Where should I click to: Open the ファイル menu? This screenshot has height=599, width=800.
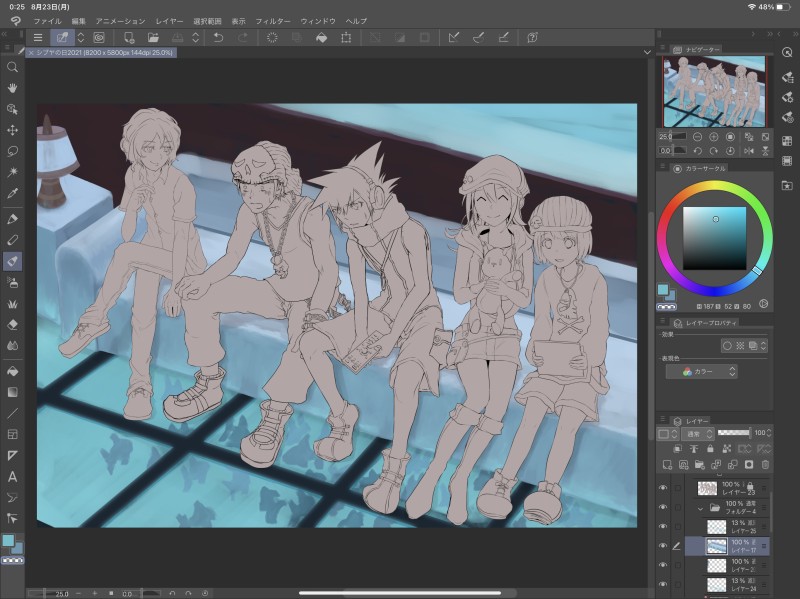[x=47, y=20]
